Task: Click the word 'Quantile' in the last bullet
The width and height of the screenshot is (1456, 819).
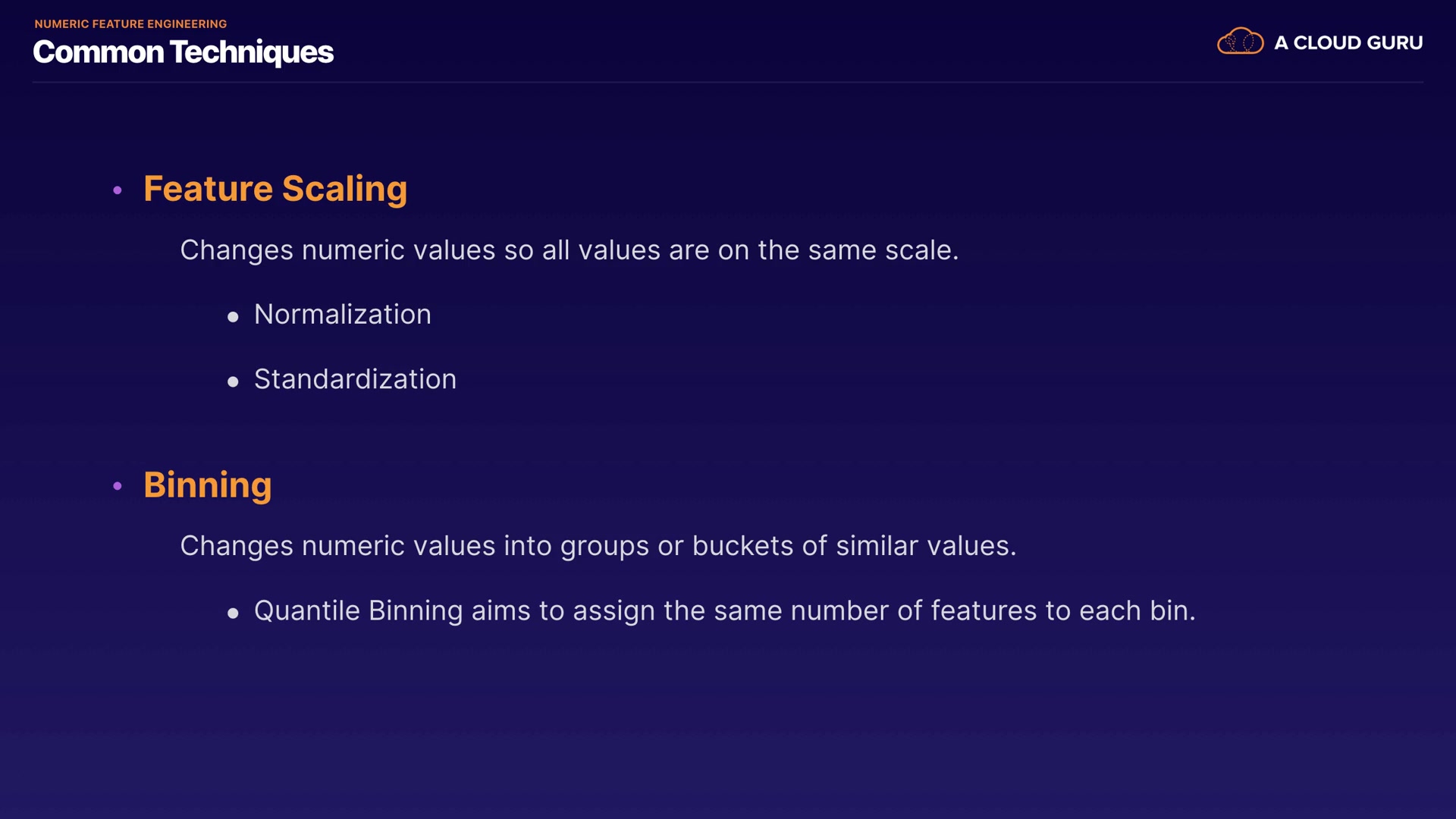Action: point(306,611)
